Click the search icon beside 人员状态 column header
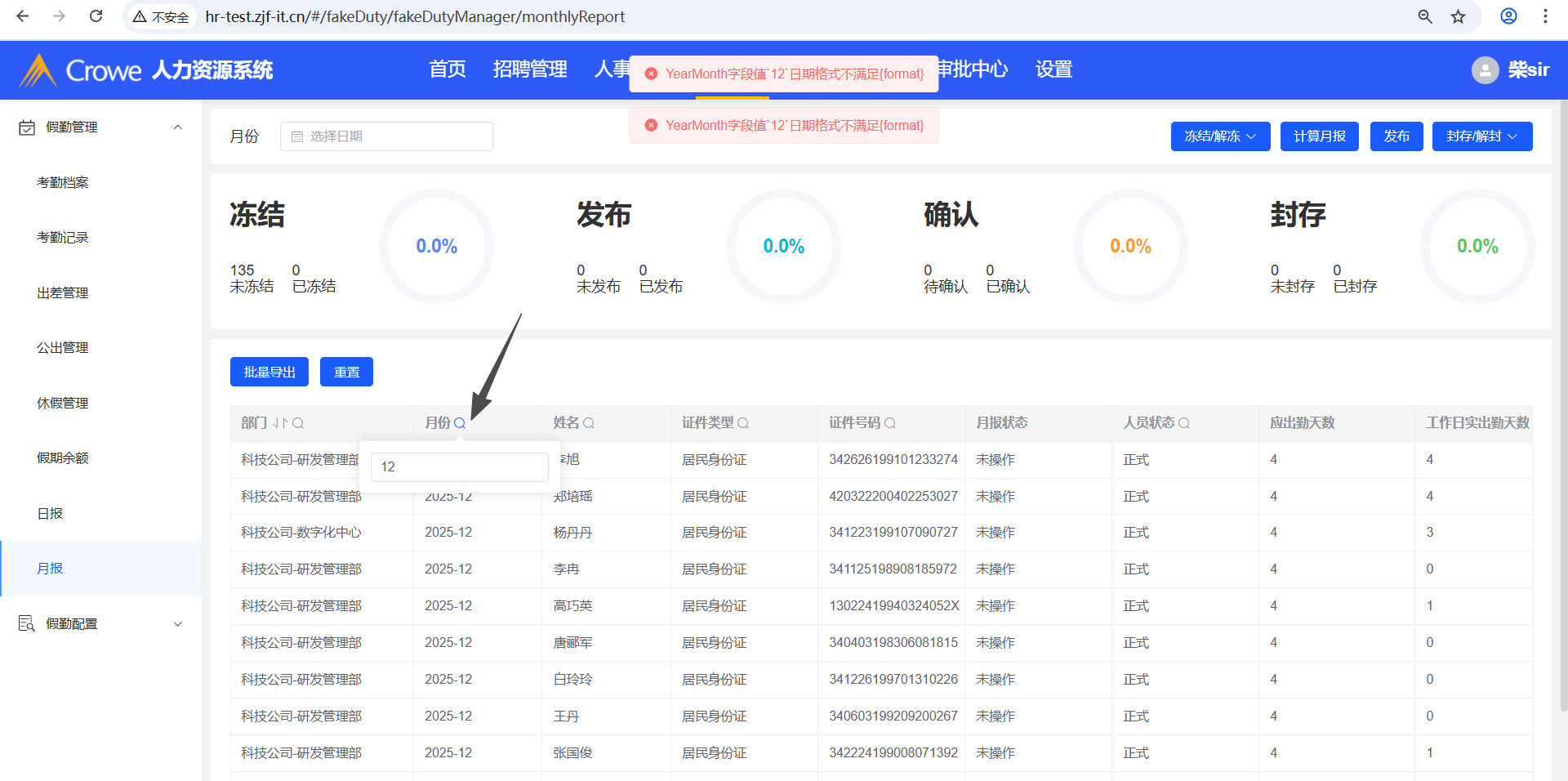This screenshot has width=1568, height=781. pyautogui.click(x=1184, y=423)
